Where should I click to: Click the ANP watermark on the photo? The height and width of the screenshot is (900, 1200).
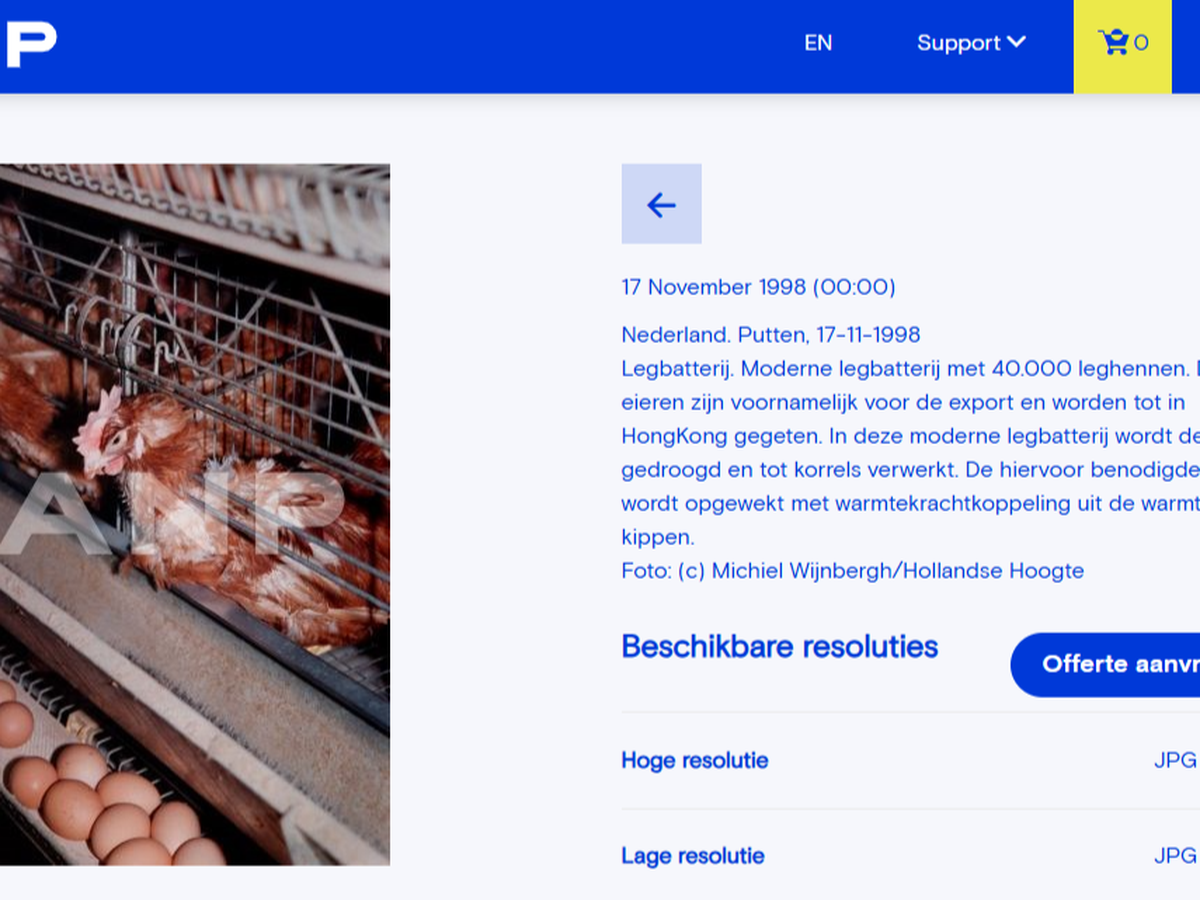(x=170, y=515)
